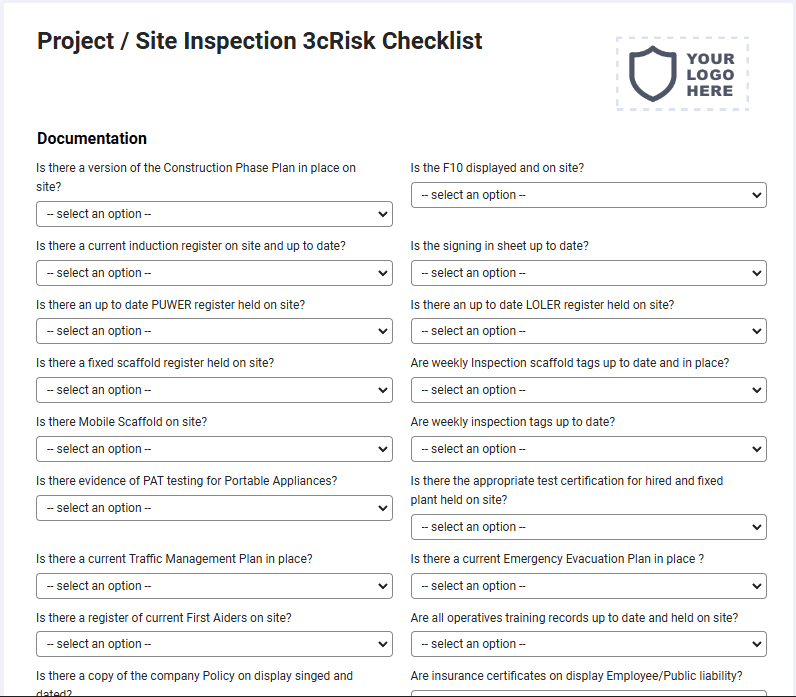796x697 pixels.
Task: Expand the induction register dropdown
Action: [x=214, y=273]
